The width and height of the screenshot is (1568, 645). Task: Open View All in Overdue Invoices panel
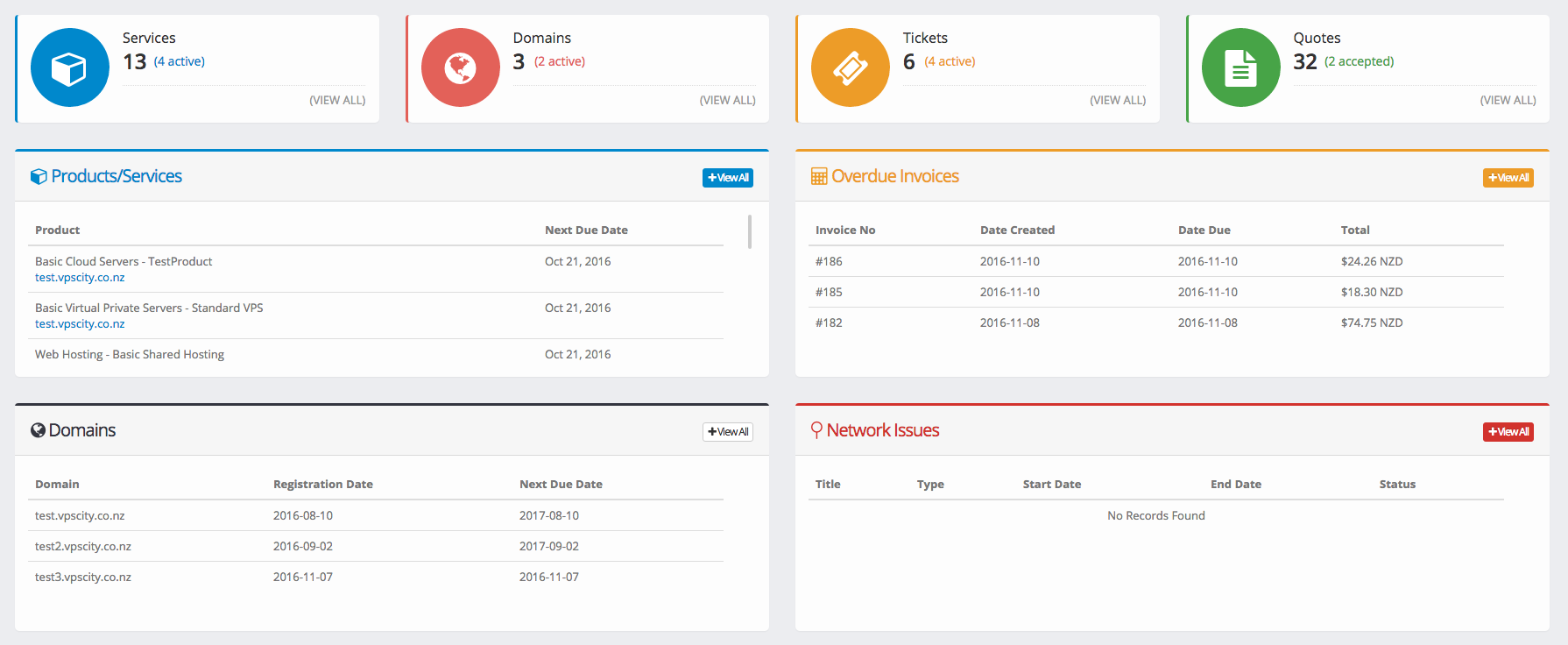click(1508, 178)
